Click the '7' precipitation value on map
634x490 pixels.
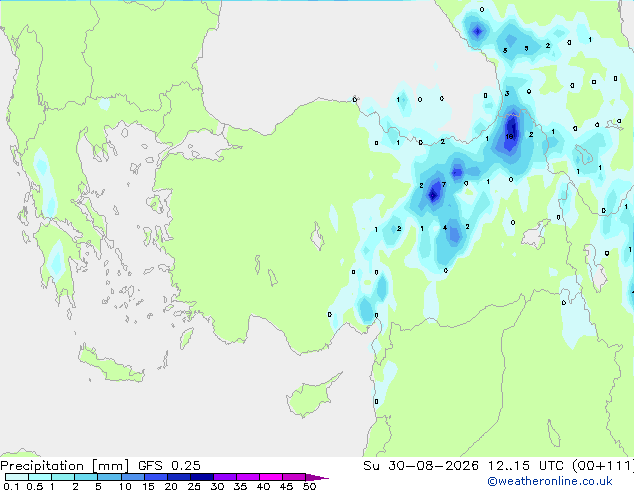click(x=444, y=184)
